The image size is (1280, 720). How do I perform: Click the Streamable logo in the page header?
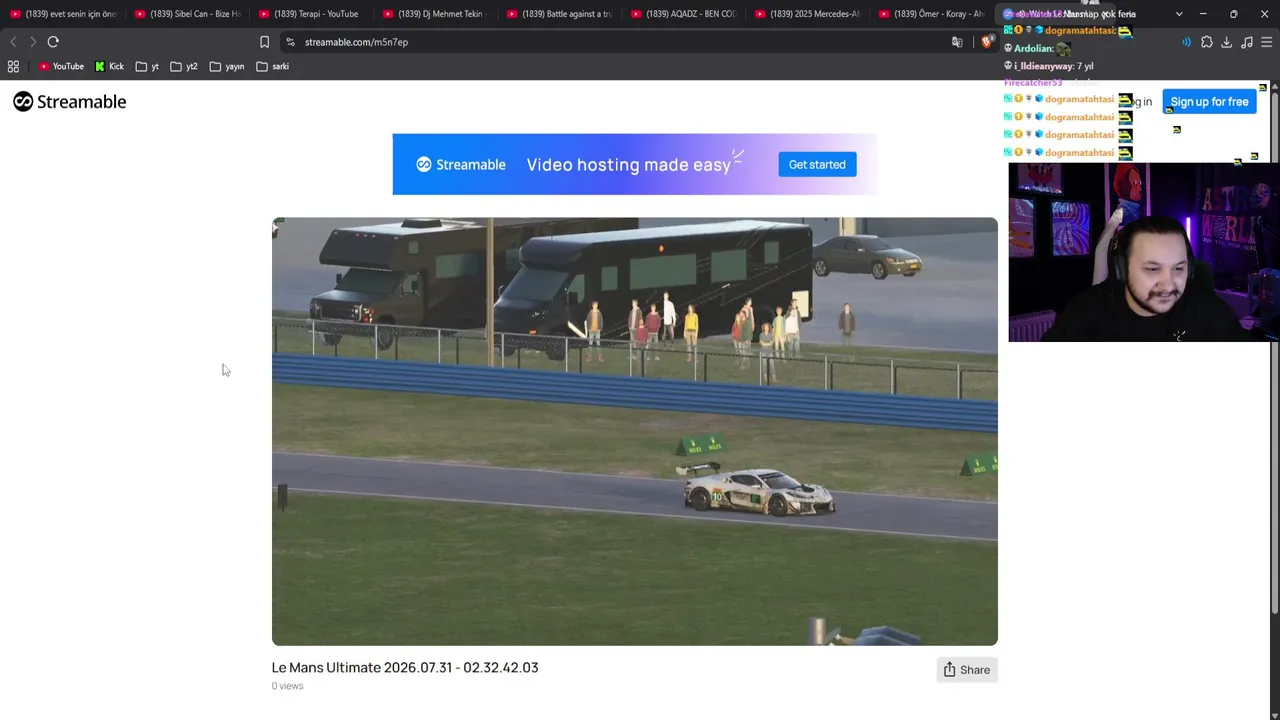click(70, 102)
